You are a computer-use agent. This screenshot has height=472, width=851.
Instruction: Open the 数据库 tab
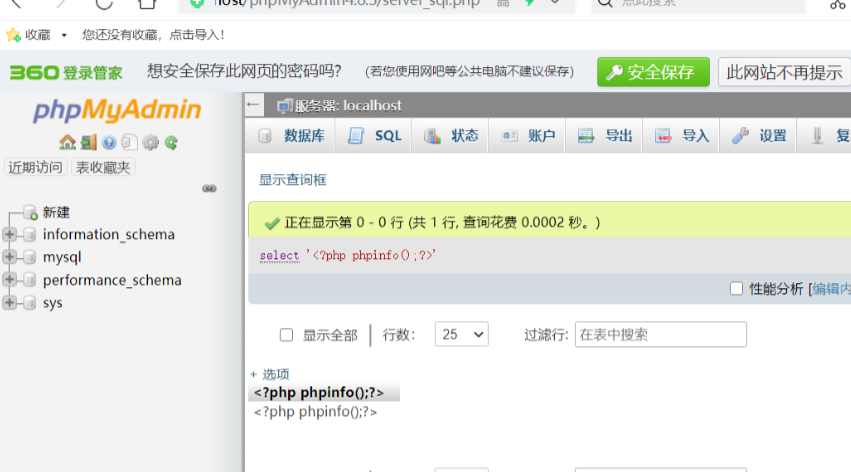(290, 136)
